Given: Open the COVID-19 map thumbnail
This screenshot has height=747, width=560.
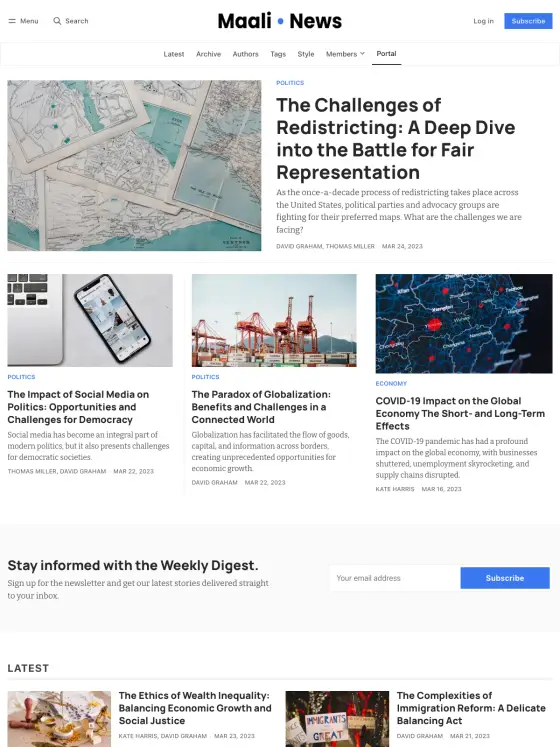Looking at the screenshot, I should click(464, 323).
